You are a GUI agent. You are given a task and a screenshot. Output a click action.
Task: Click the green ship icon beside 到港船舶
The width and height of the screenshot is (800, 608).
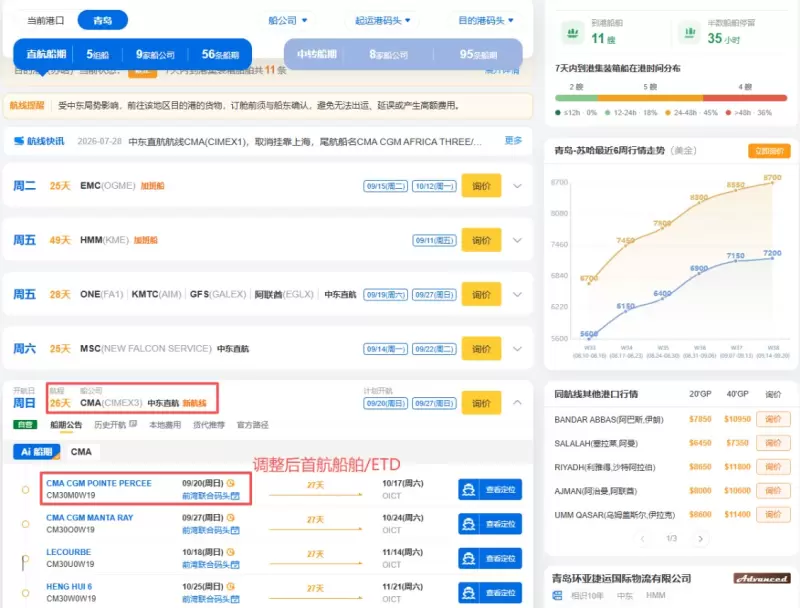click(573, 33)
